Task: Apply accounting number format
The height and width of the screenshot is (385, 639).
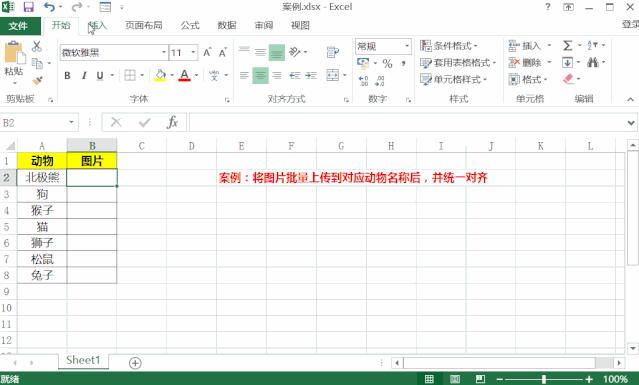Action: pyautogui.click(x=363, y=63)
